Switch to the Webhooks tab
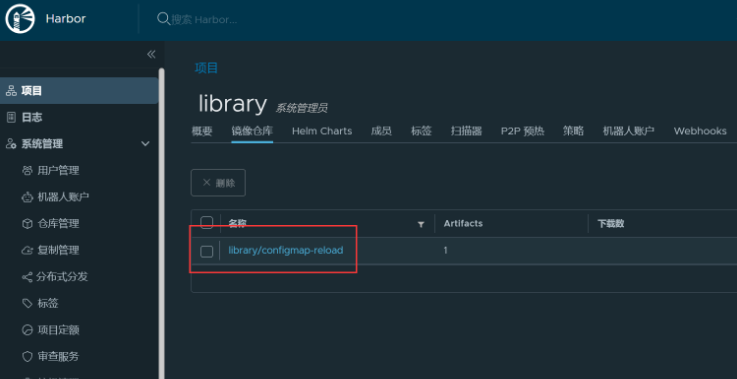This screenshot has width=737, height=379. pyautogui.click(x=700, y=131)
